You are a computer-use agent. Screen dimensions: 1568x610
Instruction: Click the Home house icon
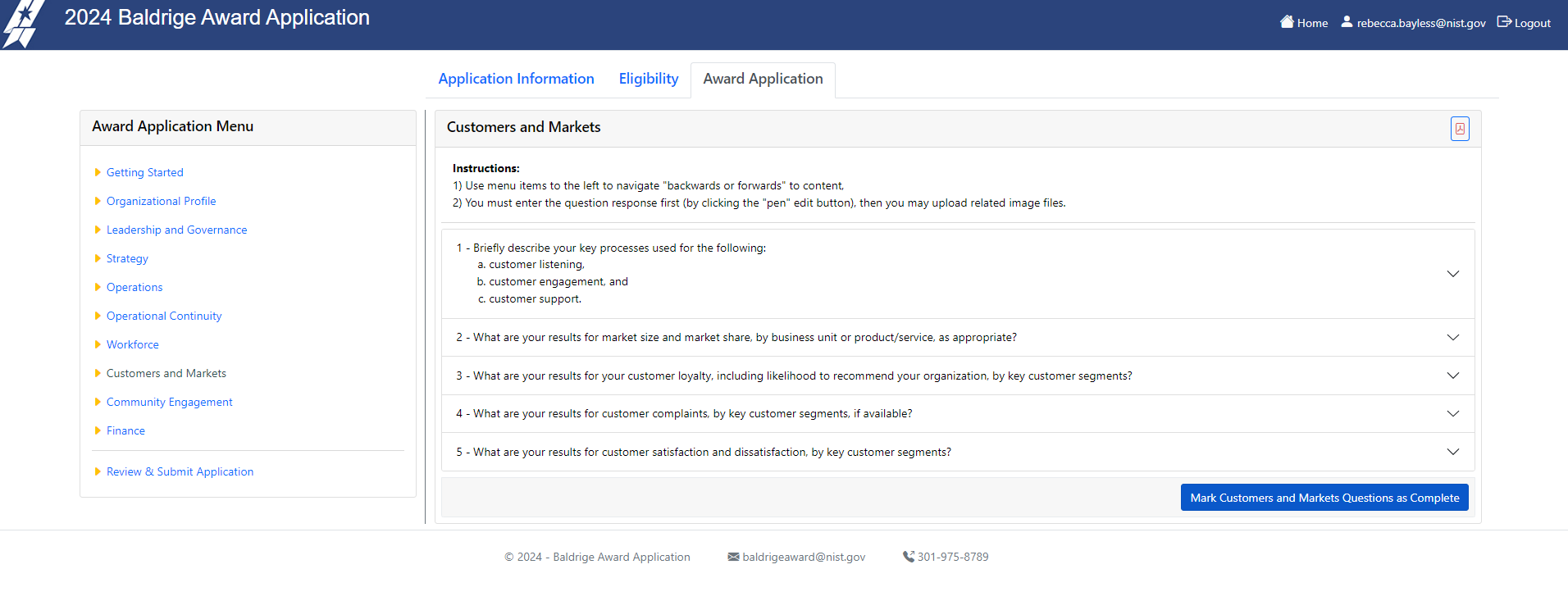pos(1287,22)
